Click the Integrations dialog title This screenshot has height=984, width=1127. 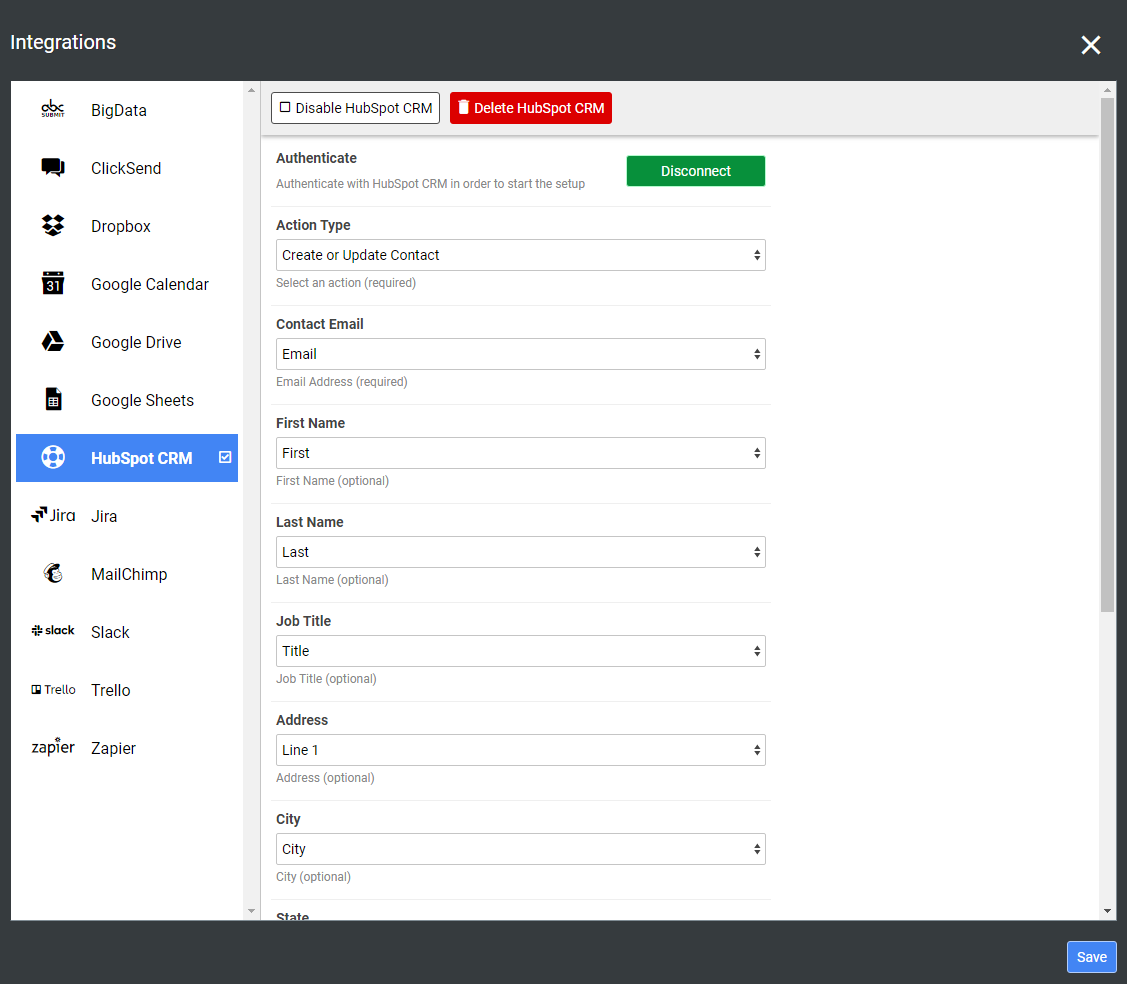click(x=63, y=42)
